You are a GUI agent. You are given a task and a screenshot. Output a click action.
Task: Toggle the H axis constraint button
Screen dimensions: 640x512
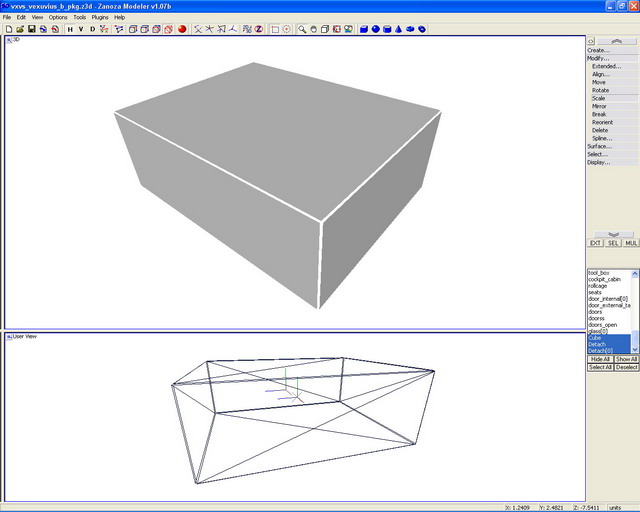pyautogui.click(x=69, y=29)
